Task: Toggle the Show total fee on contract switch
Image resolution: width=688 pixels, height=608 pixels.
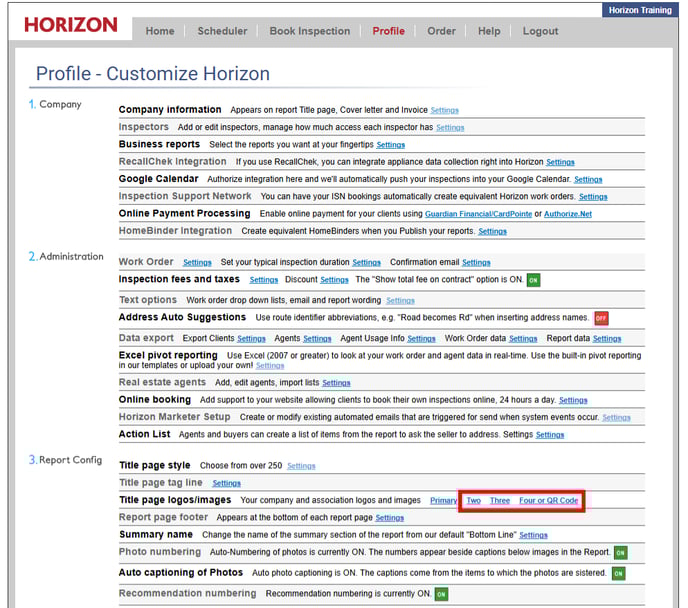Action: [x=533, y=280]
